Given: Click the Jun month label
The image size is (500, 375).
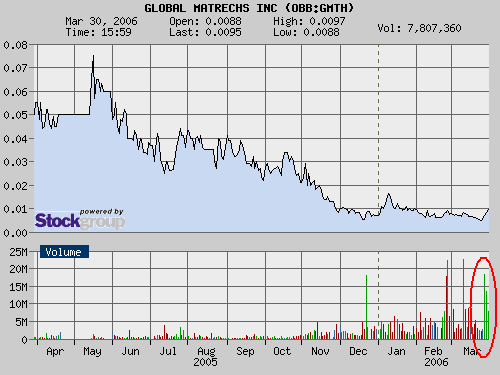Looking at the screenshot, I should point(130,351).
